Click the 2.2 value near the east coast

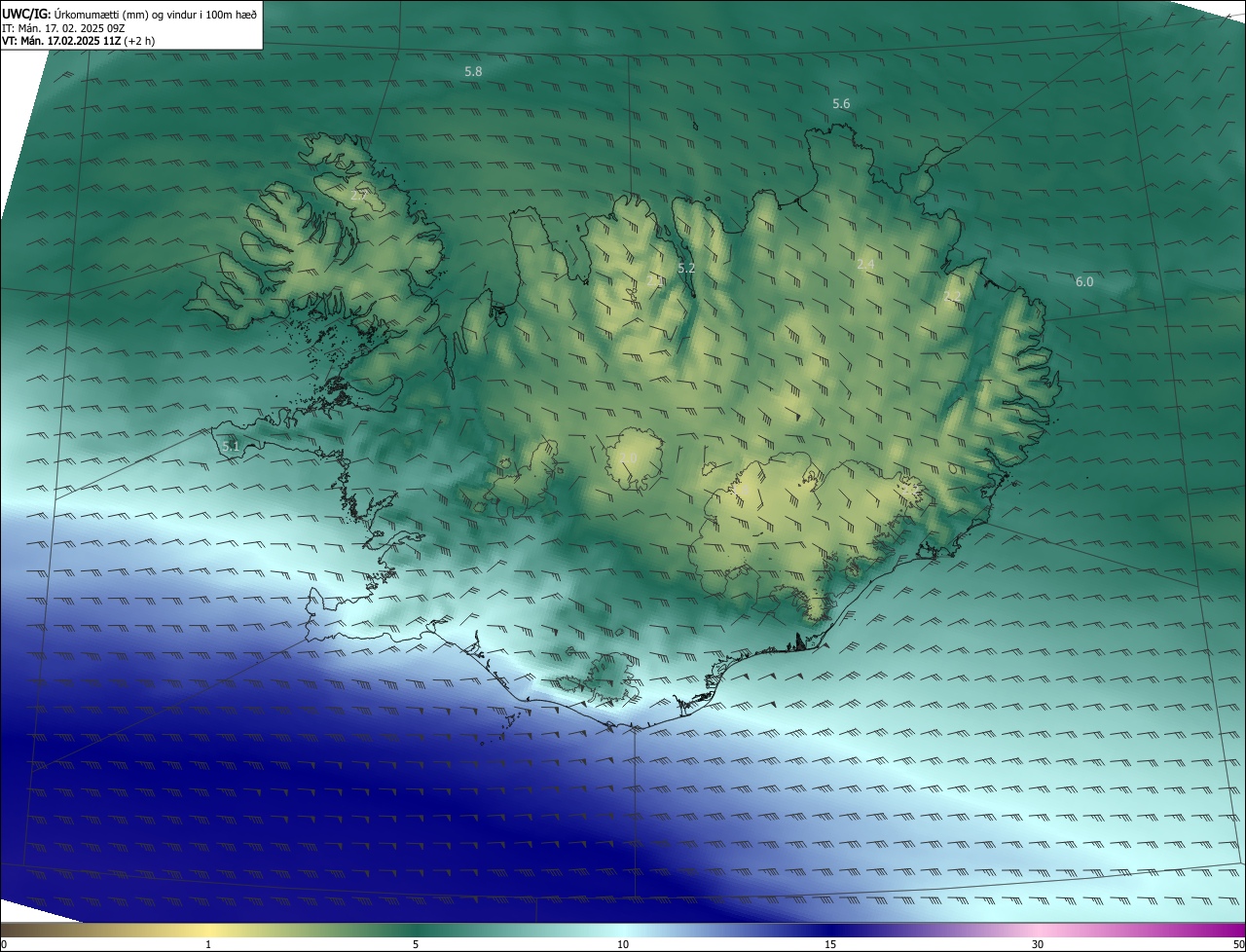pyautogui.click(x=952, y=297)
